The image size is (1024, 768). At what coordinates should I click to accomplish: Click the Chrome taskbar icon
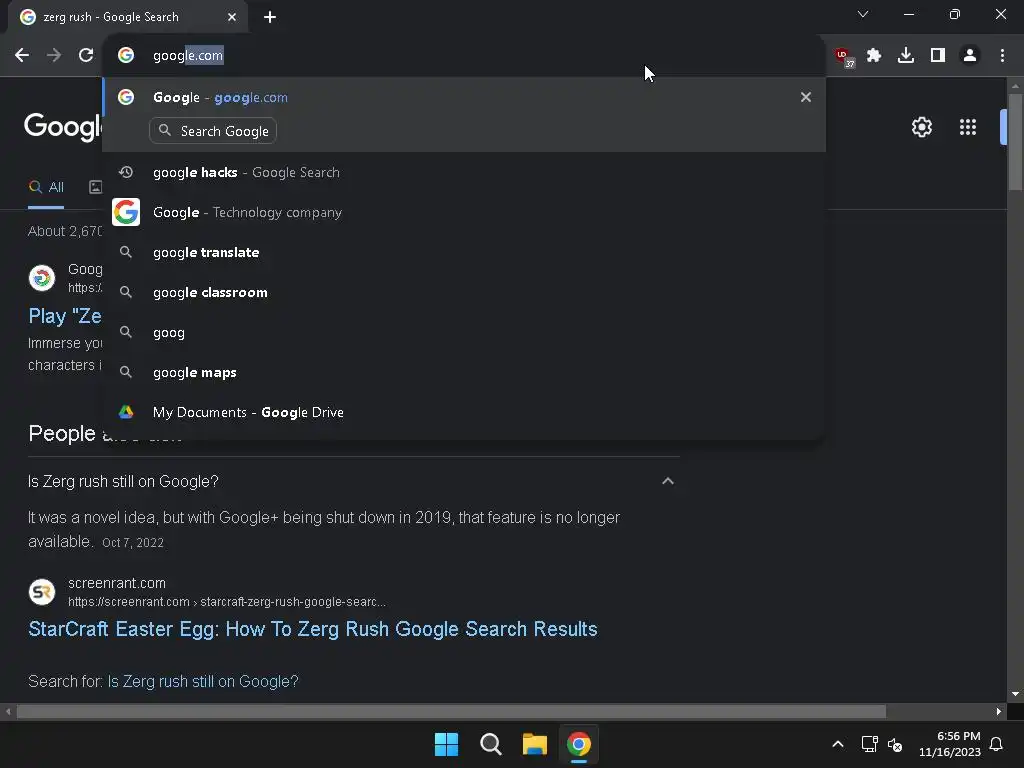579,744
